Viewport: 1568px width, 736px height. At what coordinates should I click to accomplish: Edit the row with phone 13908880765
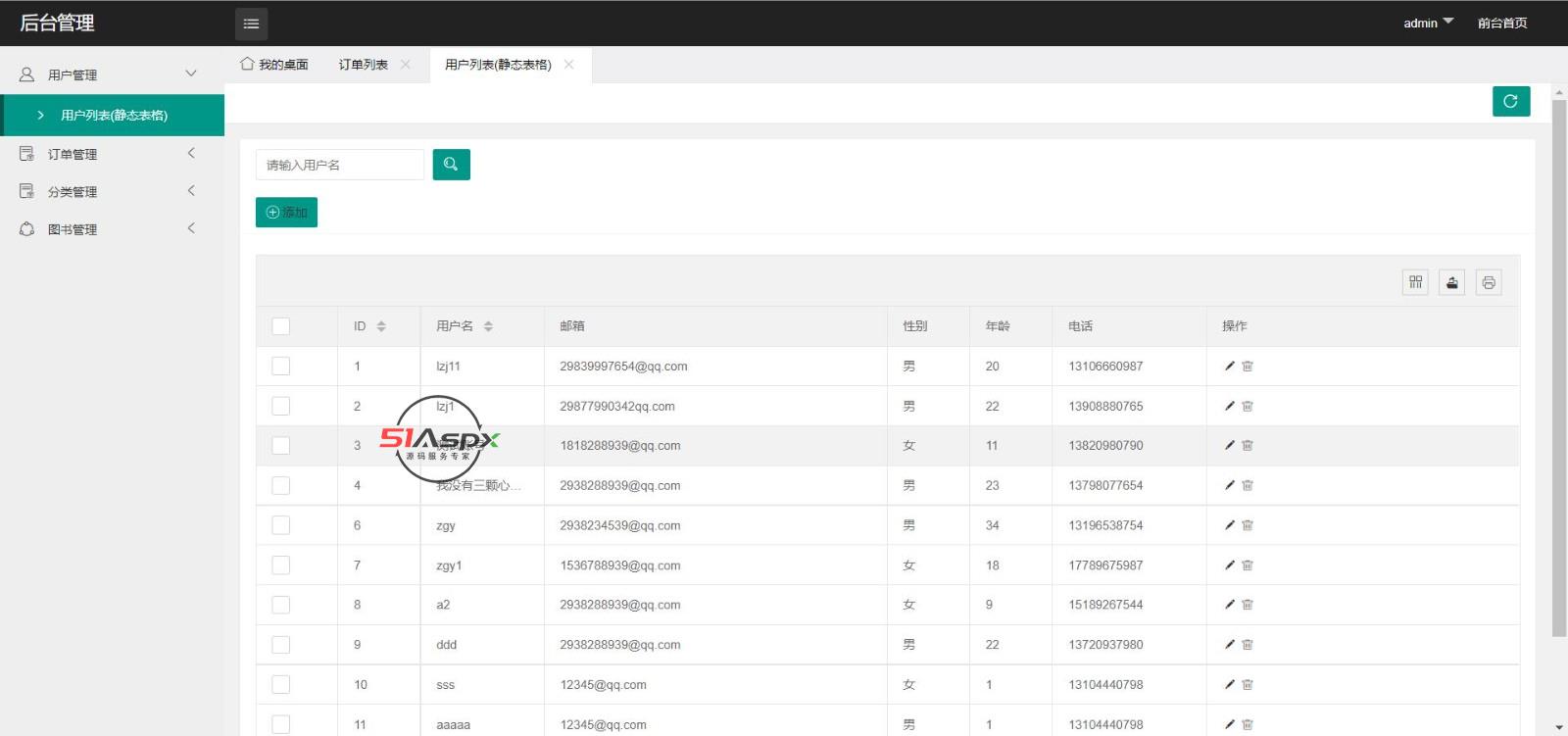1229,406
